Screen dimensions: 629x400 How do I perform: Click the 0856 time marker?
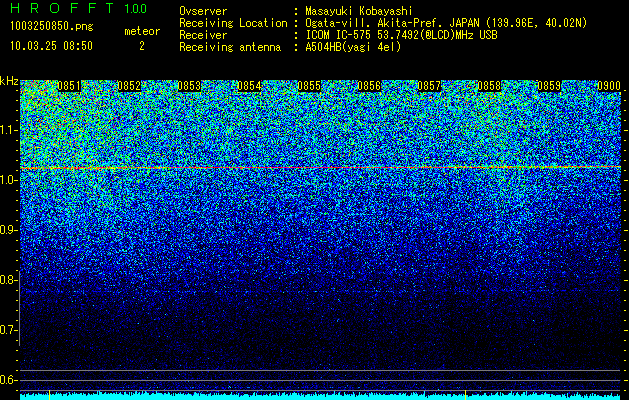pyautogui.click(x=369, y=86)
